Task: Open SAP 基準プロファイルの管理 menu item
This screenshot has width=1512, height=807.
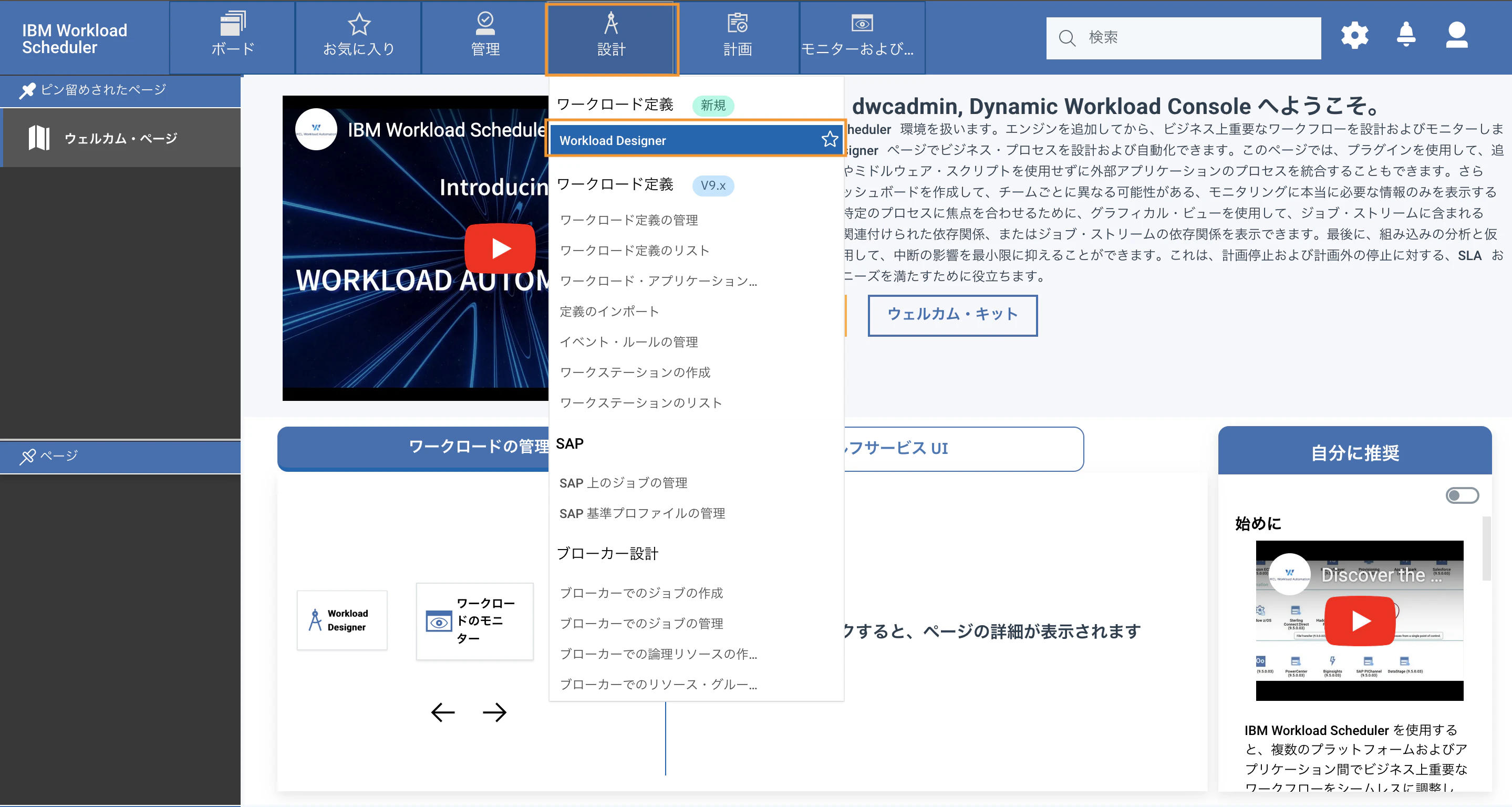Action: tap(642, 514)
